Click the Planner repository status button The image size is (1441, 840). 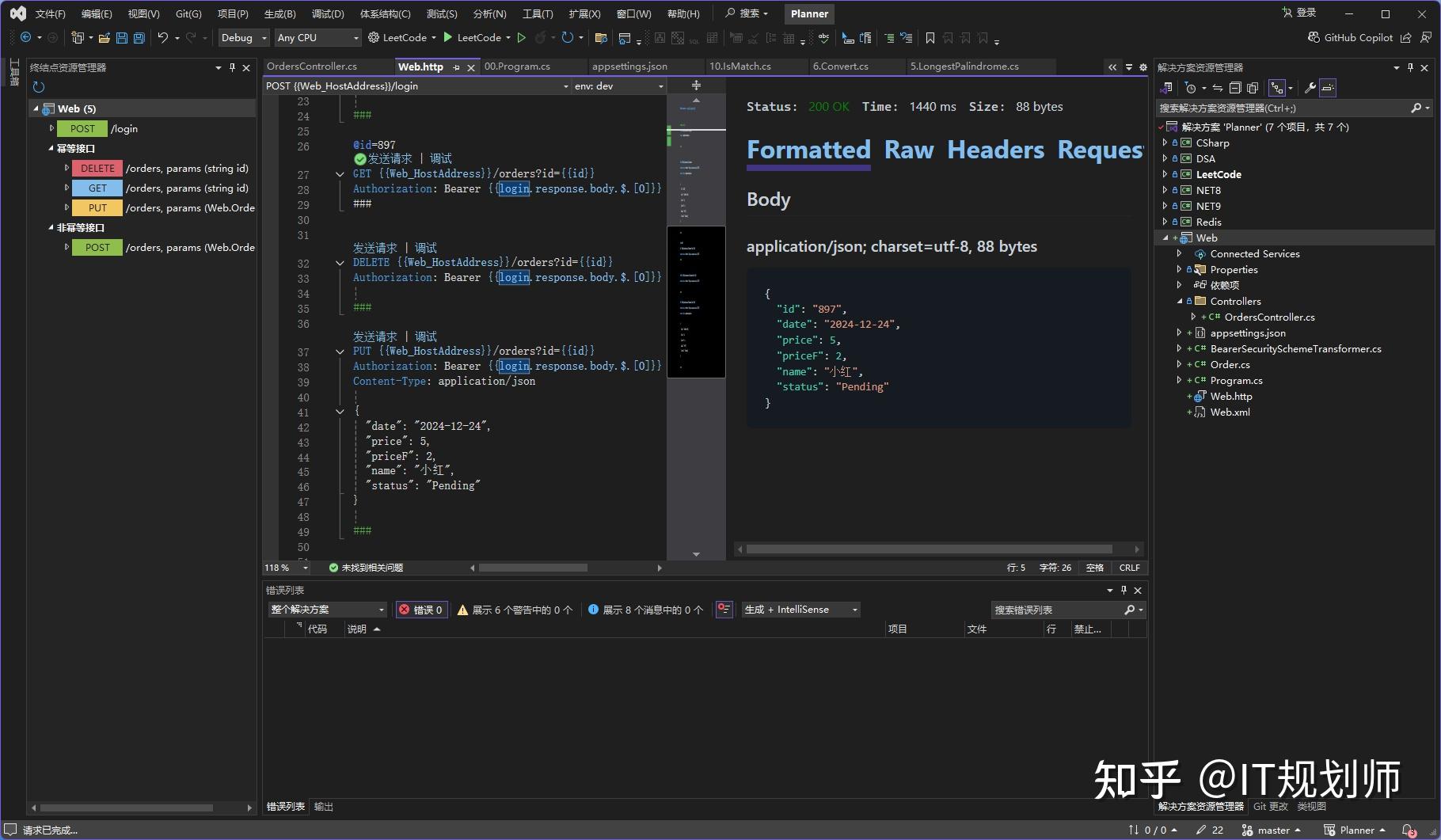[1355, 830]
